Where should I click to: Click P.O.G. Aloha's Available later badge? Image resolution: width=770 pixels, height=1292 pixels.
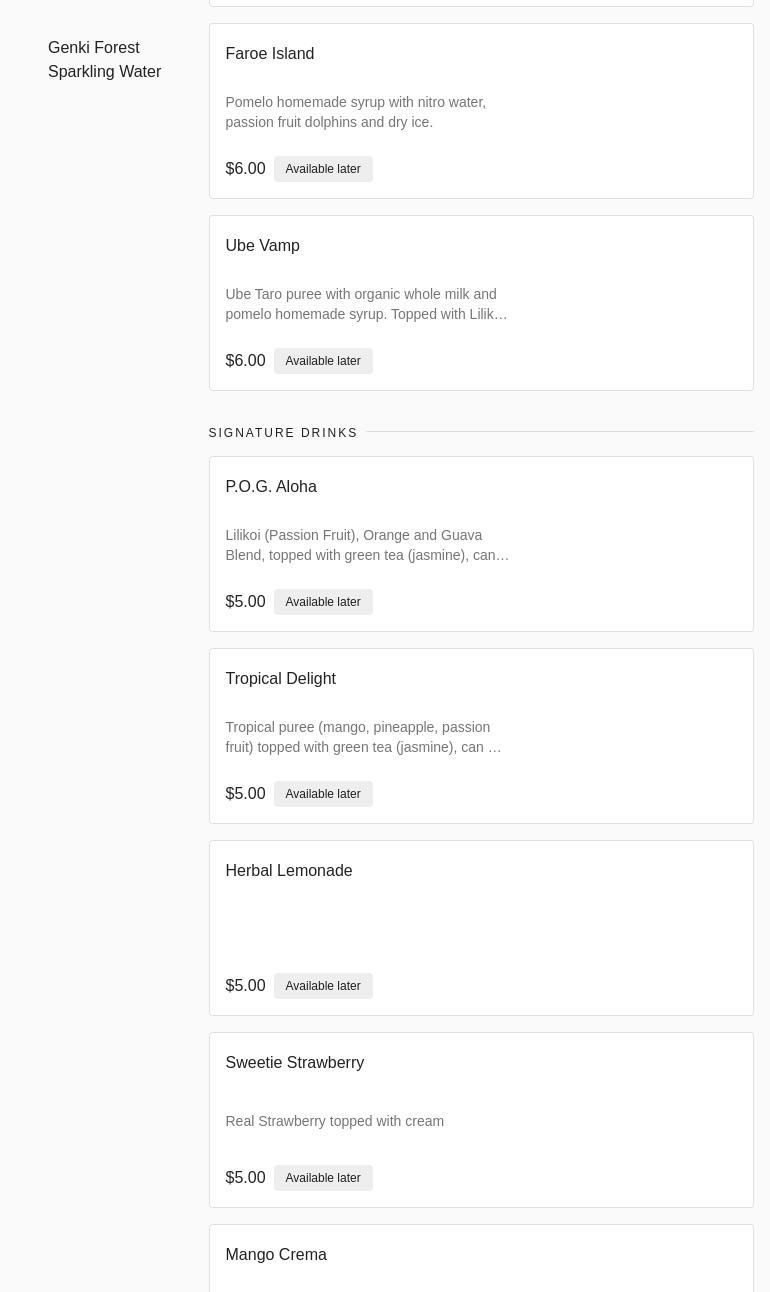click(x=322, y=602)
